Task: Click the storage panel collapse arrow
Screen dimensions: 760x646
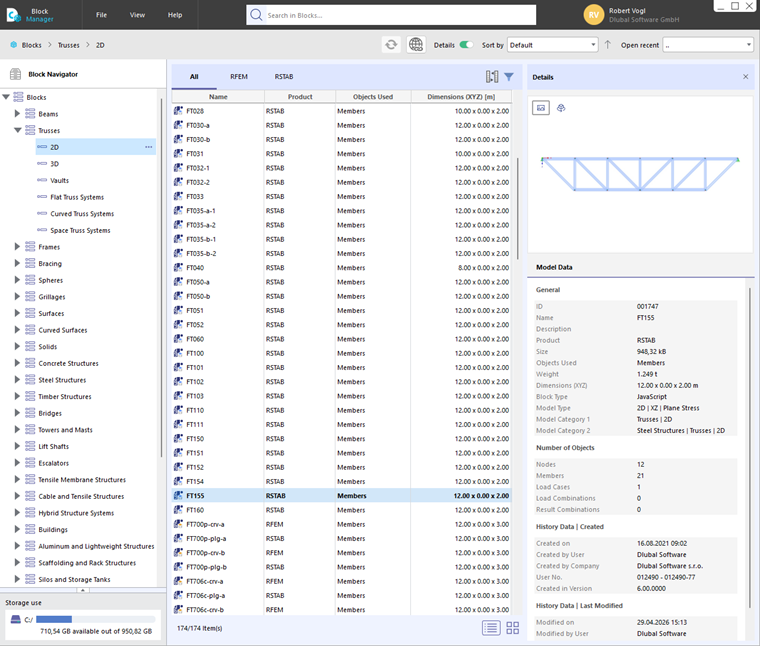Action: coord(83,590)
